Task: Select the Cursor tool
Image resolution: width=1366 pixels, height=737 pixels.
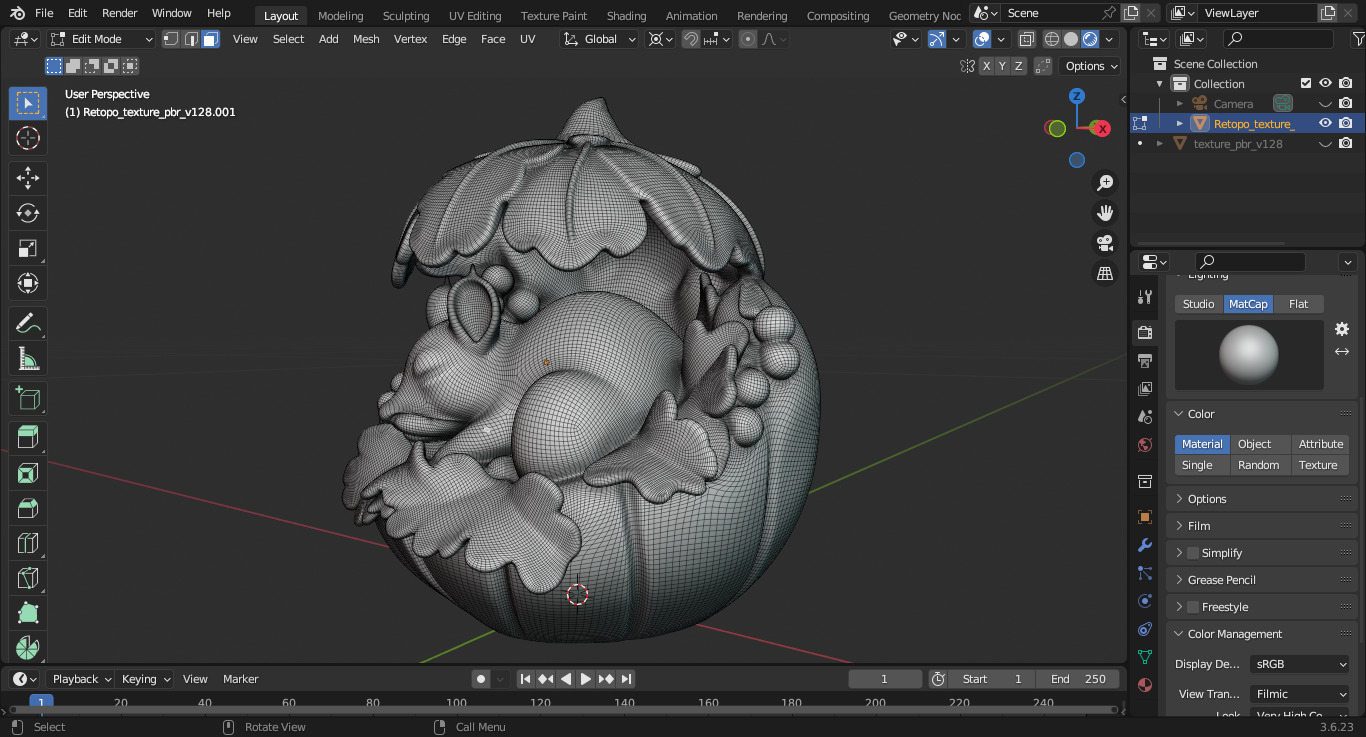Action: coord(28,138)
